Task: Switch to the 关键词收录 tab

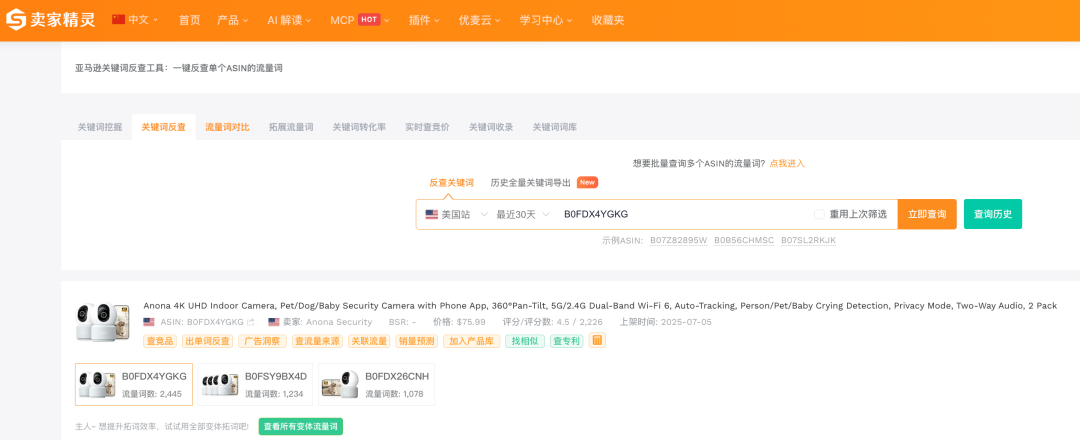Action: [x=491, y=127]
